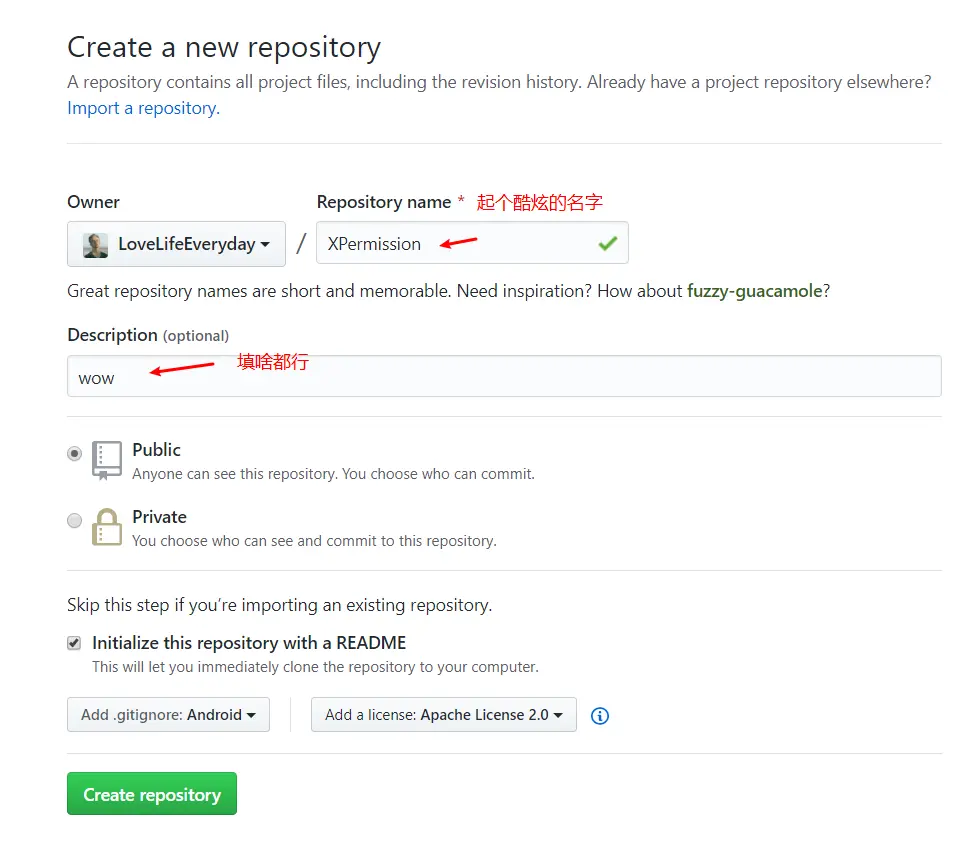This screenshot has height=842, width=974.
Task: Open the Owner dropdown LoveLifeEveryday
Action: click(176, 244)
